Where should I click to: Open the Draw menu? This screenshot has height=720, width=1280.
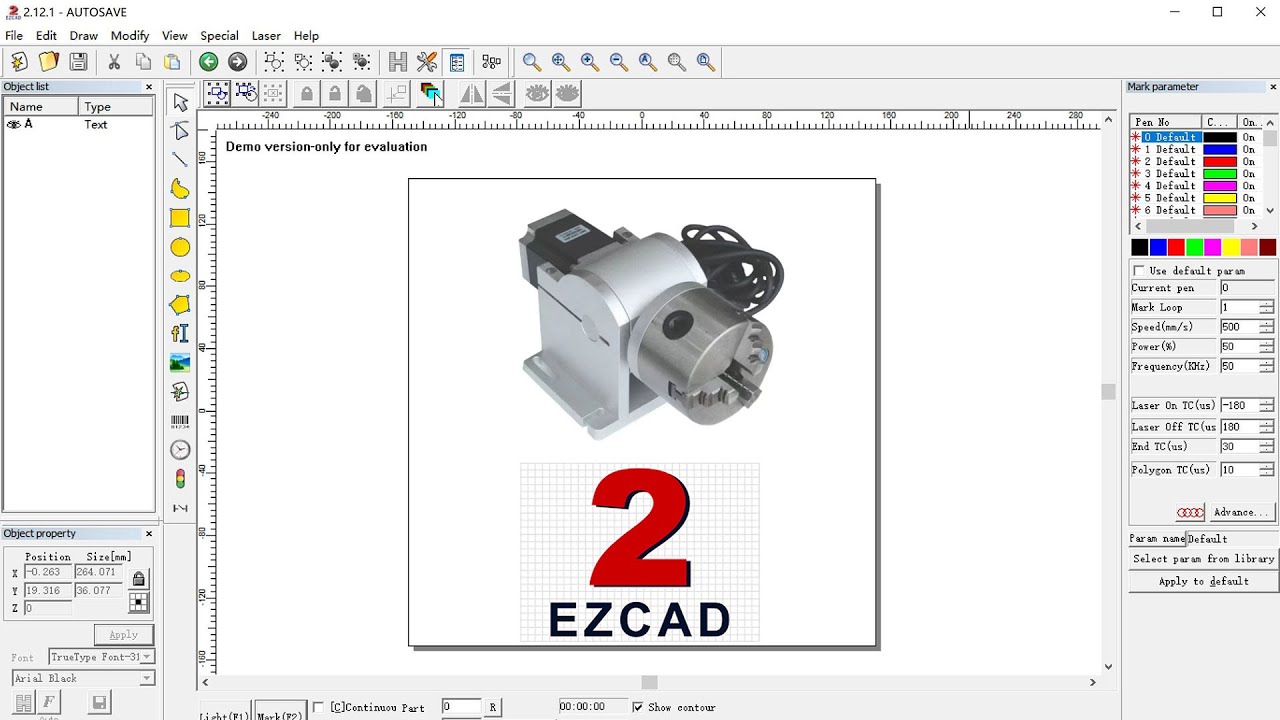coord(83,36)
